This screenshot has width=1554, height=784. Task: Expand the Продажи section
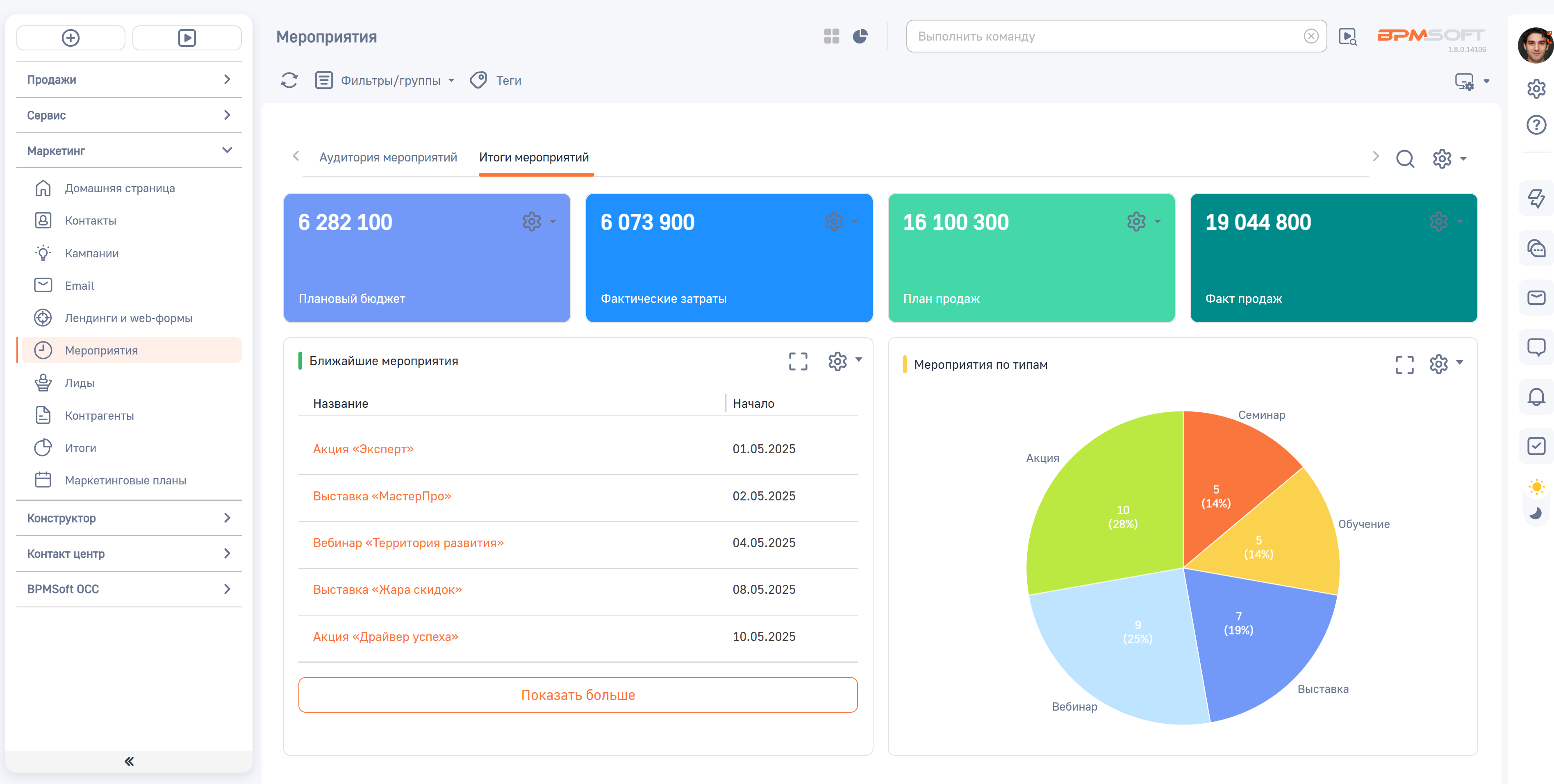coord(129,80)
